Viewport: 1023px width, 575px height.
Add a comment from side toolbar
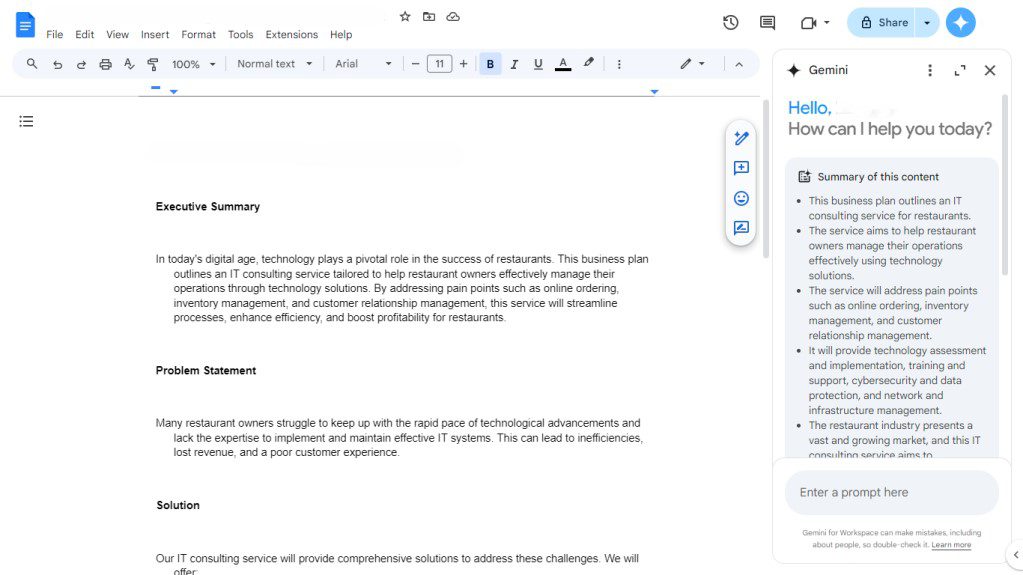[x=741, y=168]
